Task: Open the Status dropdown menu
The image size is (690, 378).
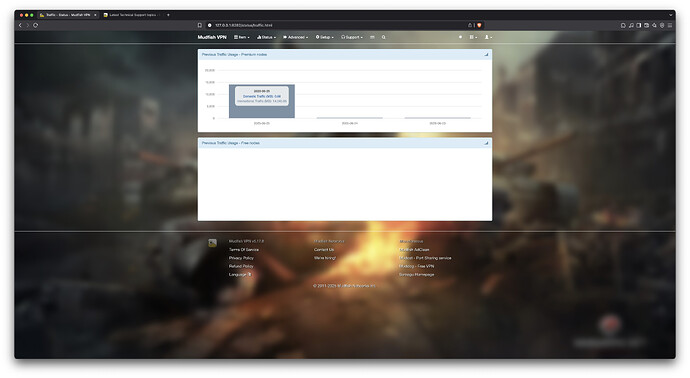Action: coord(266,37)
